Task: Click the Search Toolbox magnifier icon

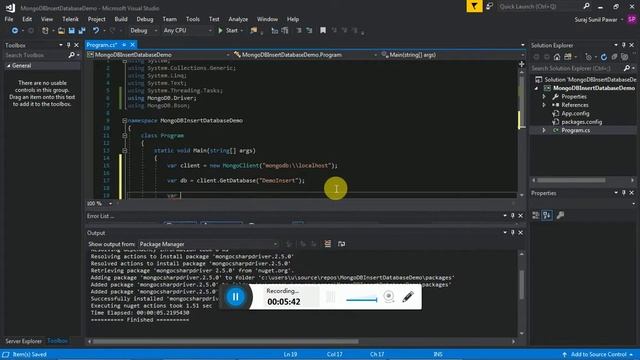Action: [72, 55]
